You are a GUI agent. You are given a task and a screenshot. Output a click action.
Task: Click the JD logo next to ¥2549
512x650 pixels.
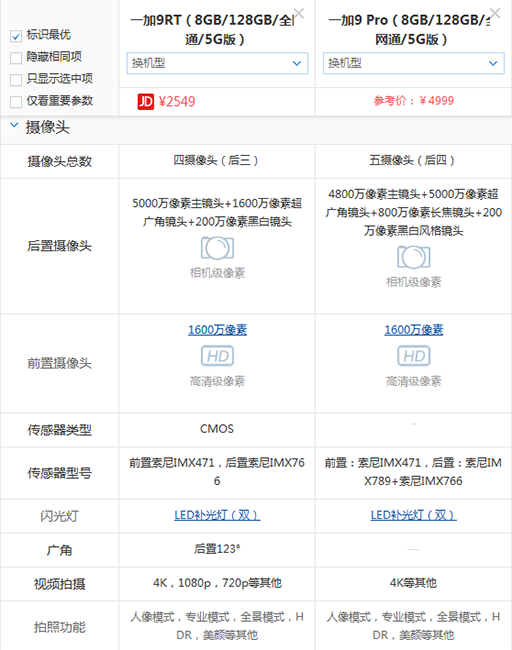point(146,102)
